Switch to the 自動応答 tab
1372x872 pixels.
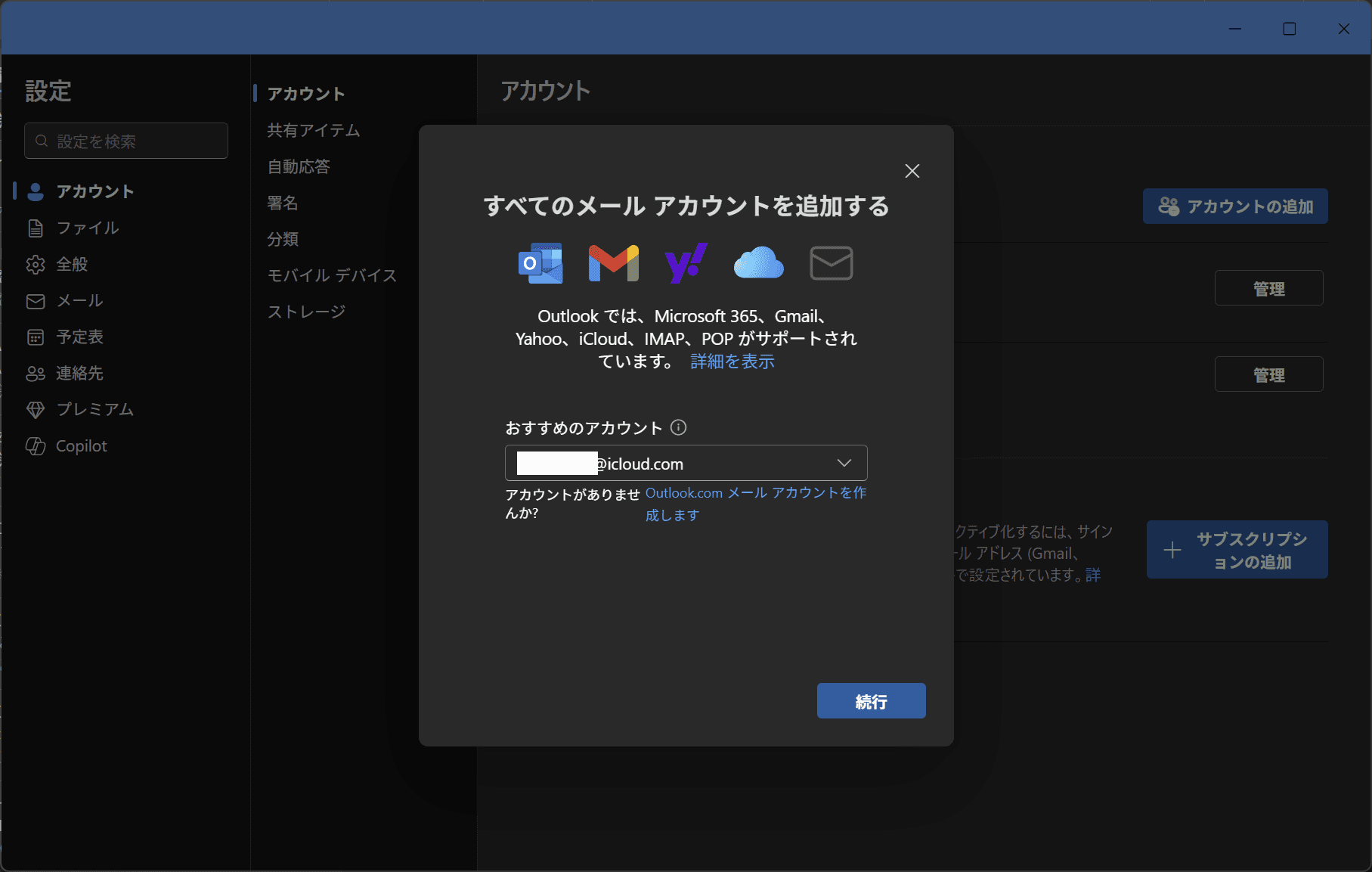pos(299,166)
